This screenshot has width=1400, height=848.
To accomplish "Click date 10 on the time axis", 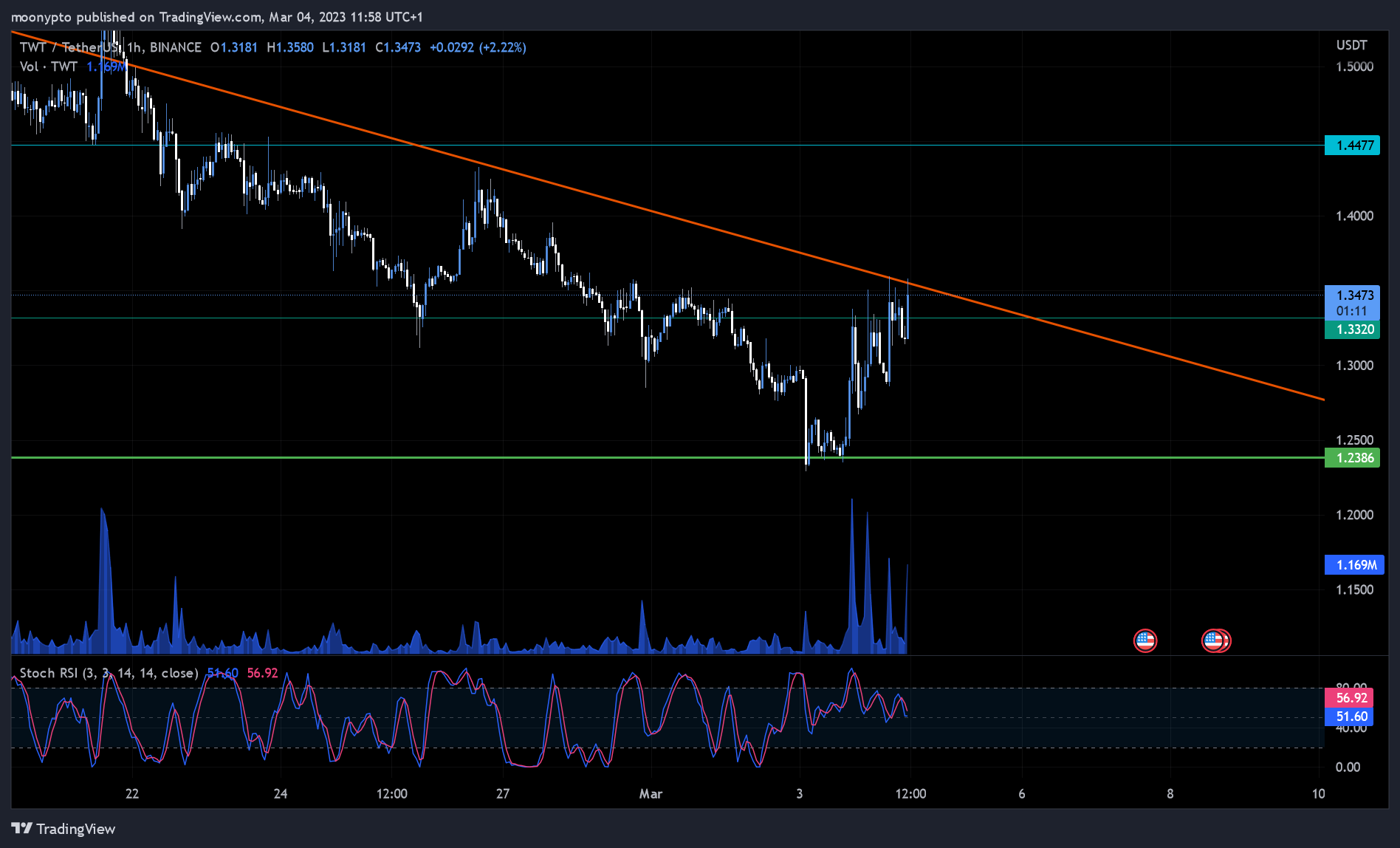I will point(1318,794).
